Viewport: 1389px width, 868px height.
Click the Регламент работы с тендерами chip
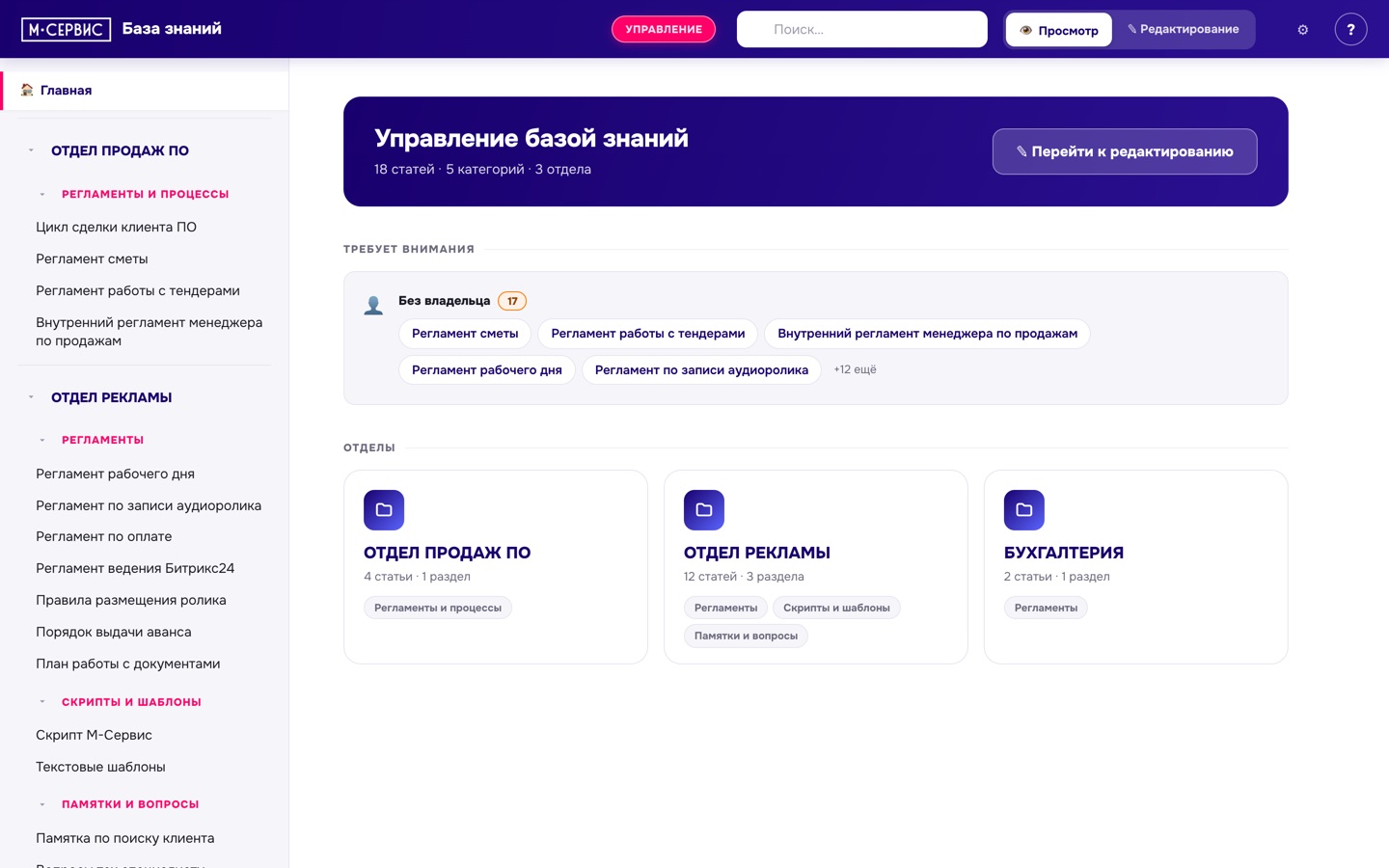pyautogui.click(x=648, y=334)
